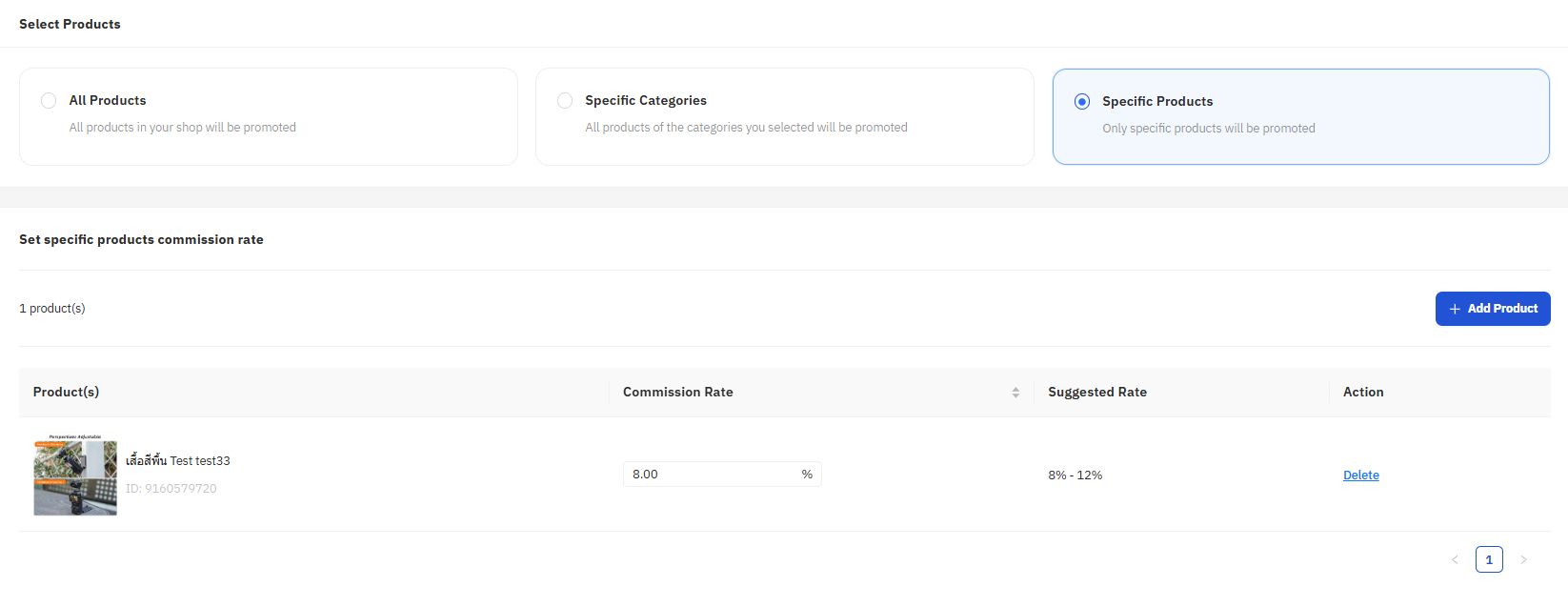1568x607 pixels.
Task: Click the percent sign in rate field
Action: pyautogui.click(x=807, y=475)
